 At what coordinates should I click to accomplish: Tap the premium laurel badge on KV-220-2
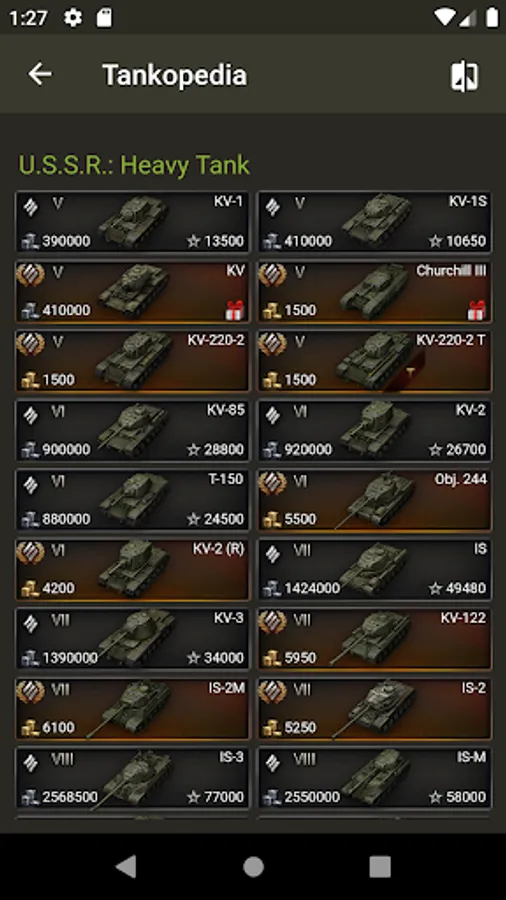coord(31,344)
